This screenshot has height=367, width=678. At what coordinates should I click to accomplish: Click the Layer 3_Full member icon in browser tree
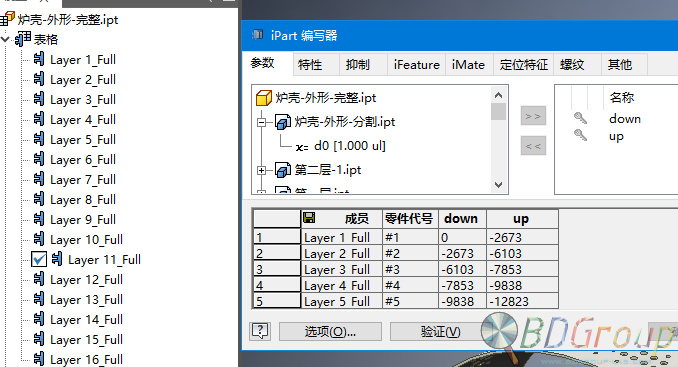point(39,99)
